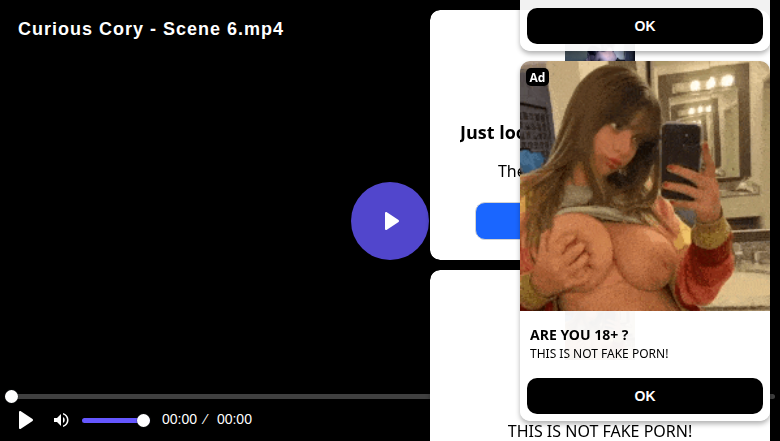Image resolution: width=780 pixels, height=441 pixels.
Task: Click the Ad badge on the popup image
Action: tap(537, 77)
